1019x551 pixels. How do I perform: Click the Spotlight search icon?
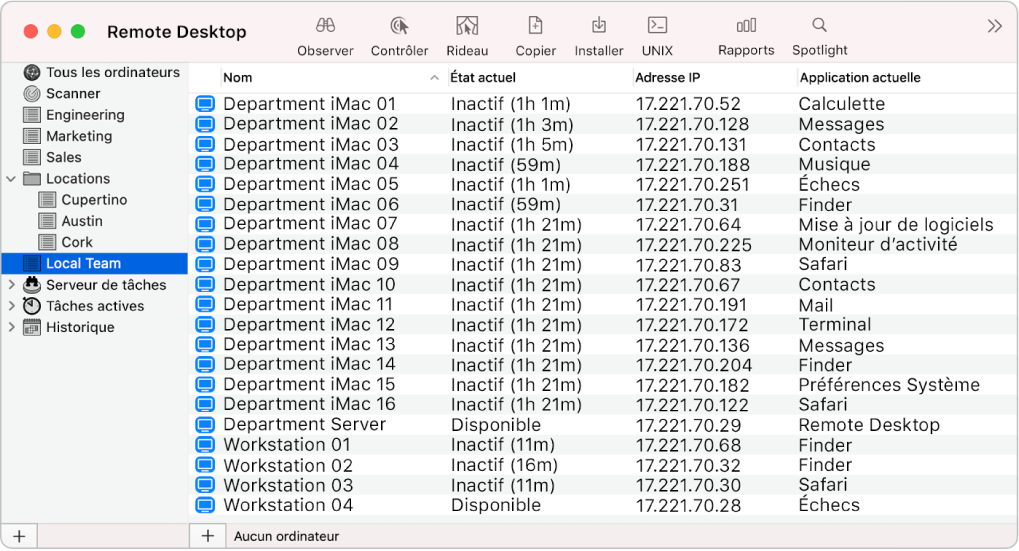point(819,26)
